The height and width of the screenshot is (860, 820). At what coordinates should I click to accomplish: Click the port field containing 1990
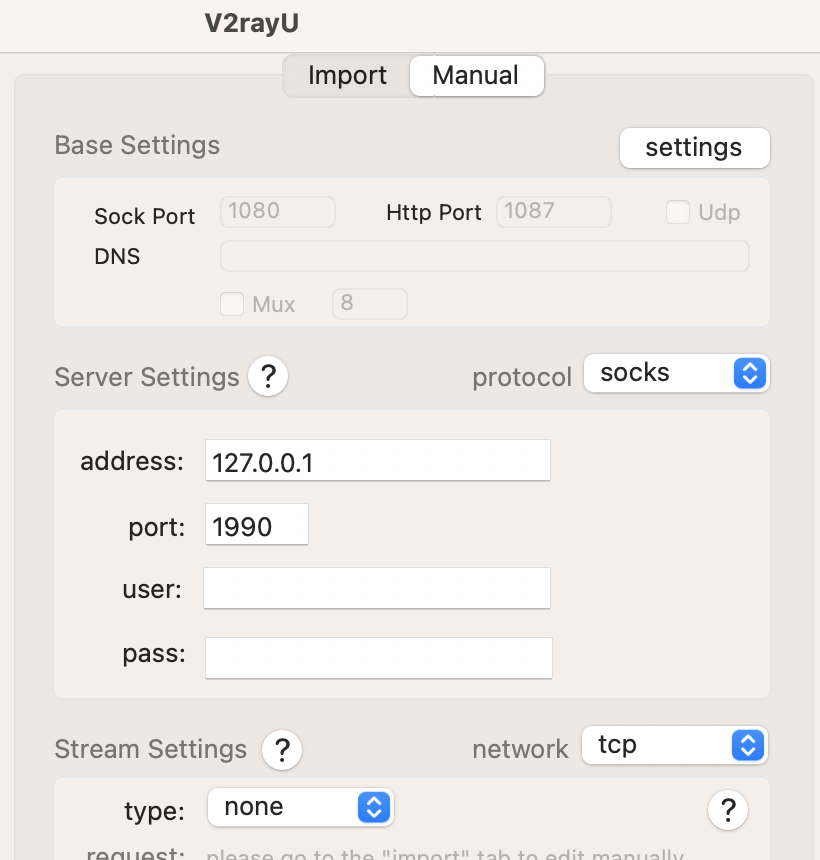point(257,524)
